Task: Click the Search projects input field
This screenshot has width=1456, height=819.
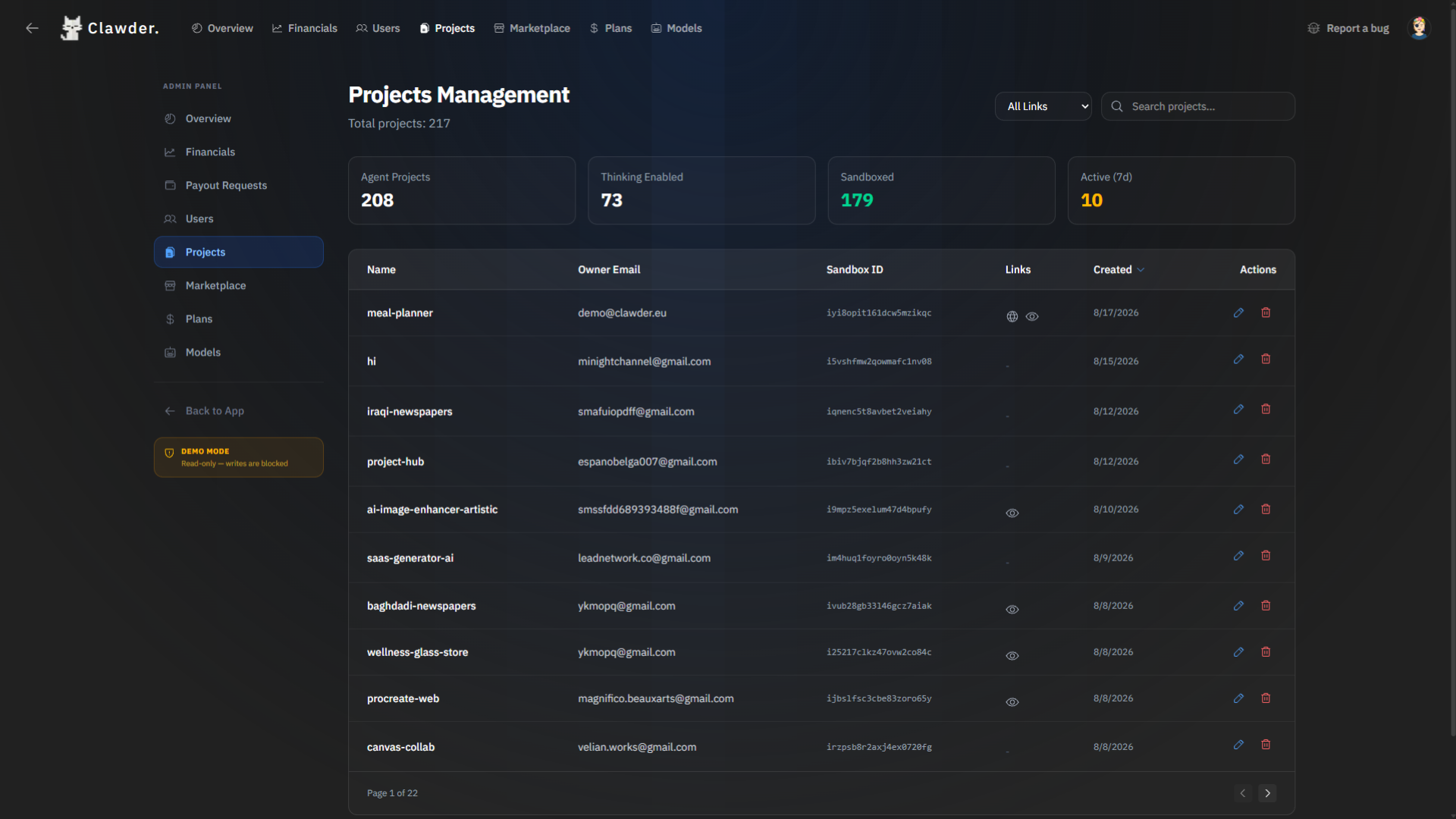Action: click(x=1198, y=106)
